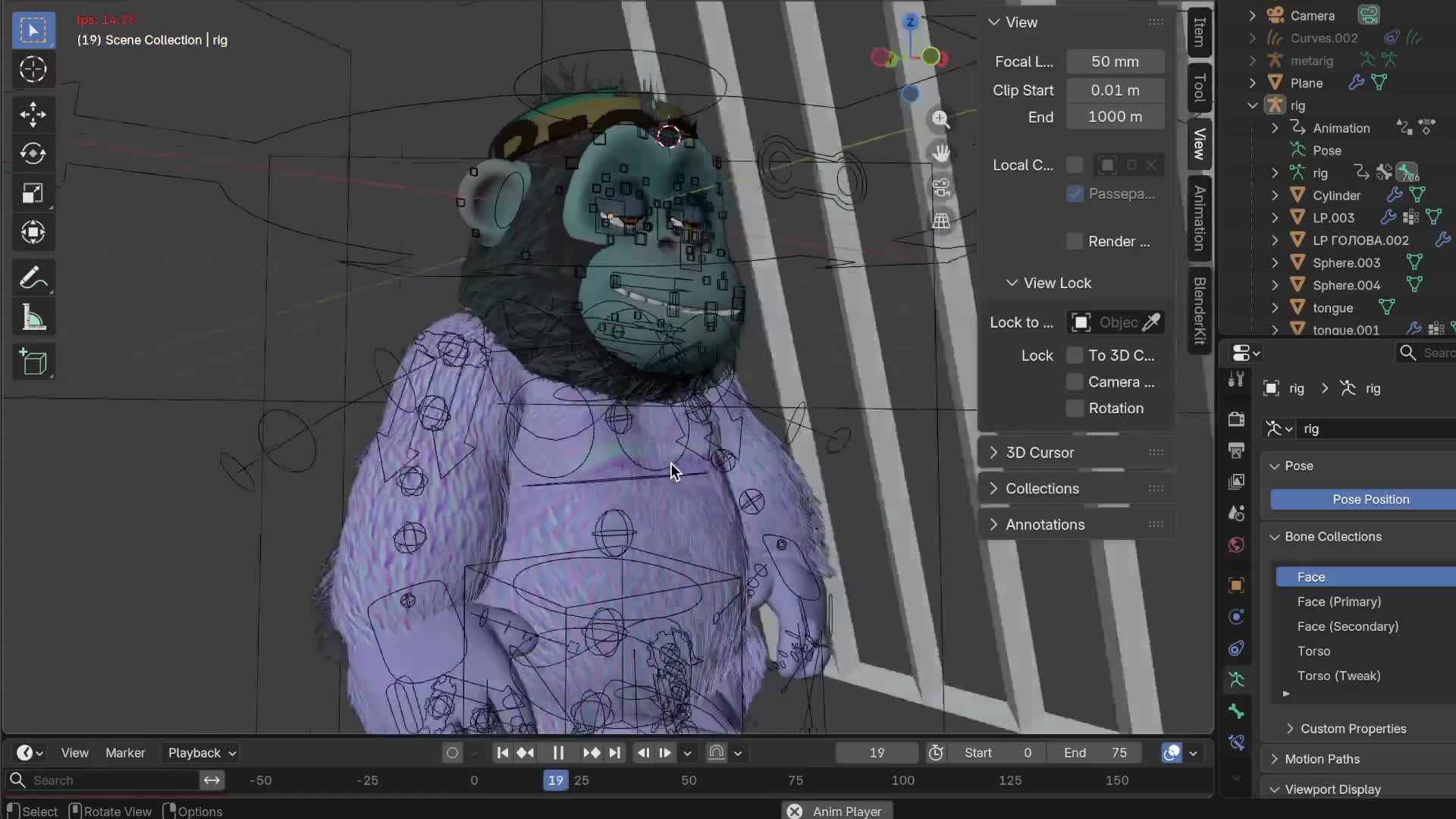Adjust the Clip Start value field
This screenshot has width=1456, height=819.
pos(1115,90)
